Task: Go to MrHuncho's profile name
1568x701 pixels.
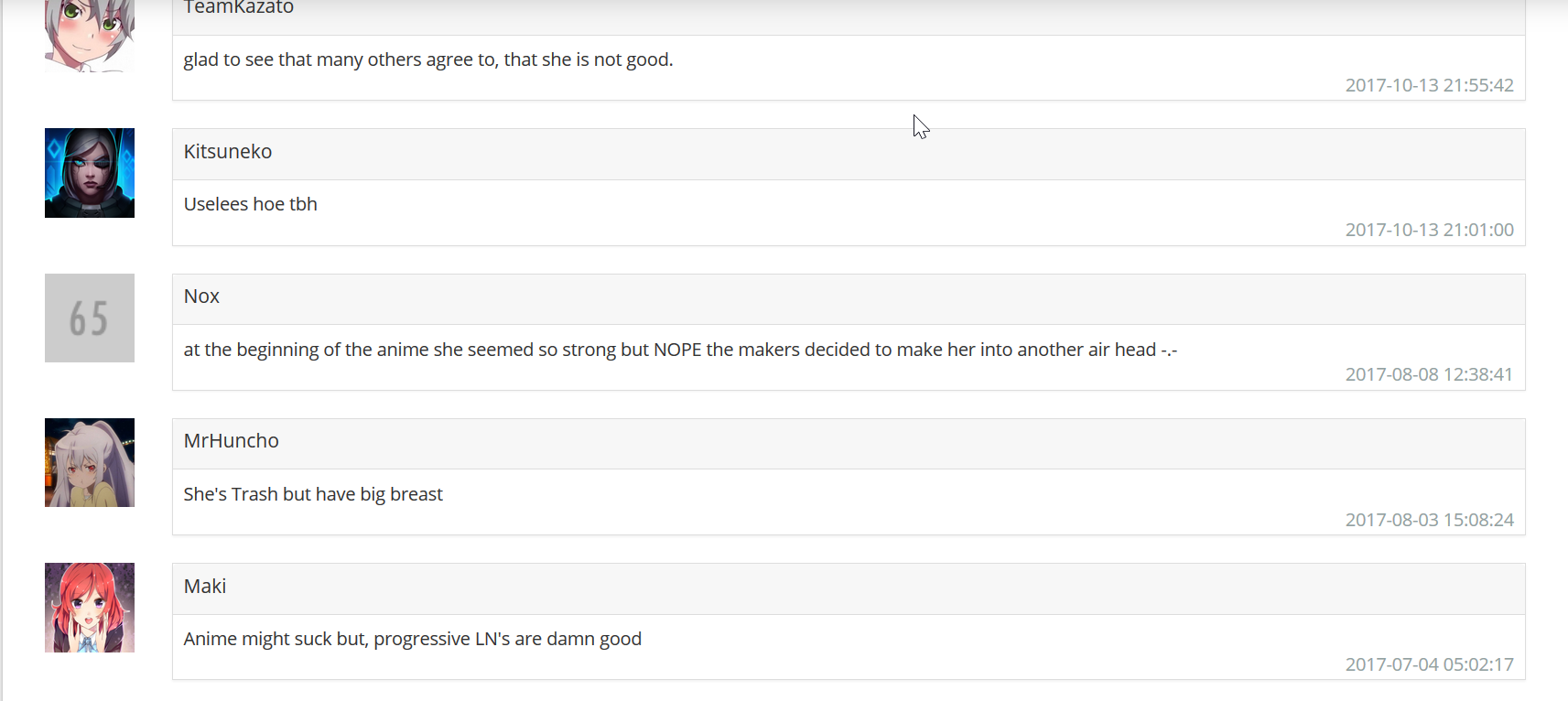Action: (x=231, y=441)
